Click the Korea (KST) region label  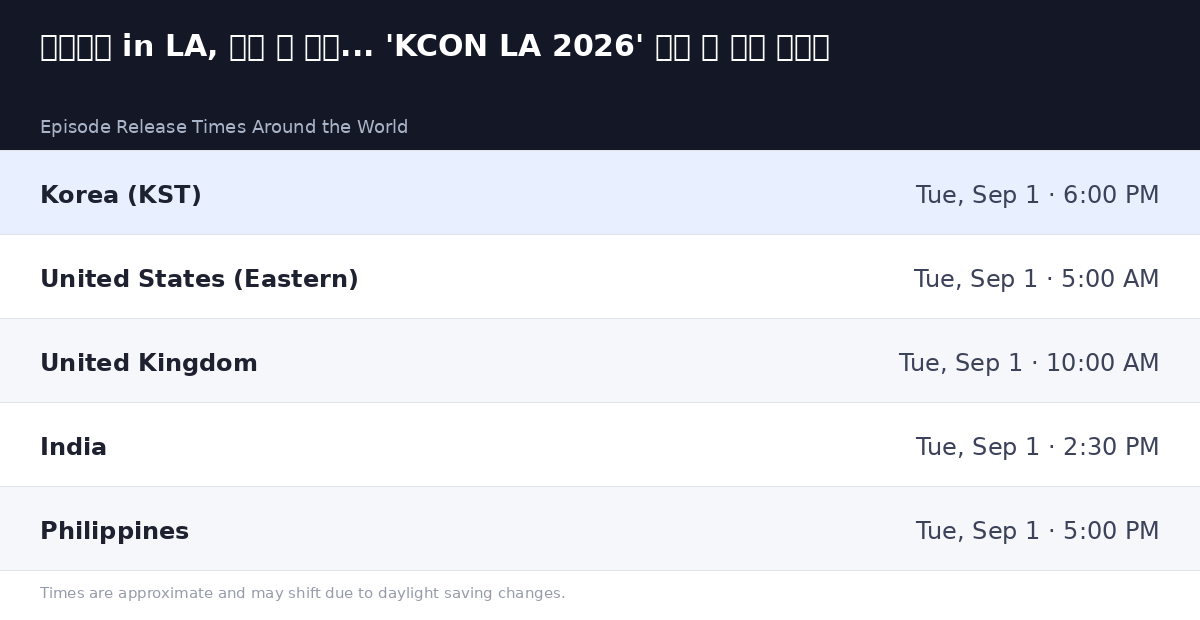121,196
